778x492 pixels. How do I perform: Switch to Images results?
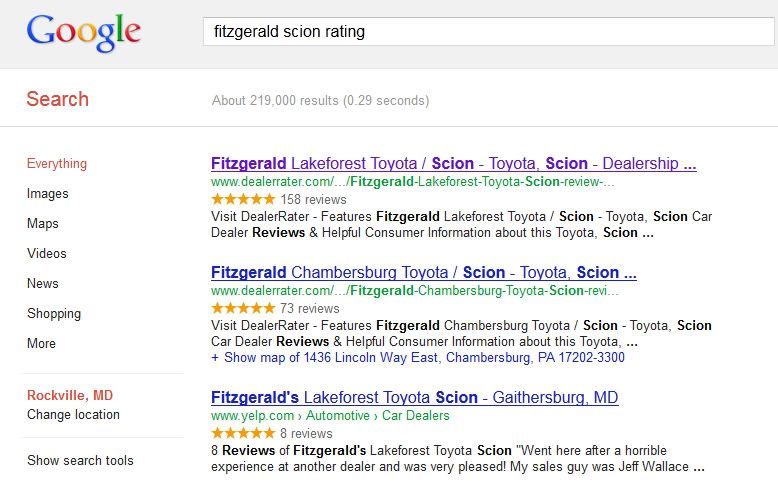(48, 194)
